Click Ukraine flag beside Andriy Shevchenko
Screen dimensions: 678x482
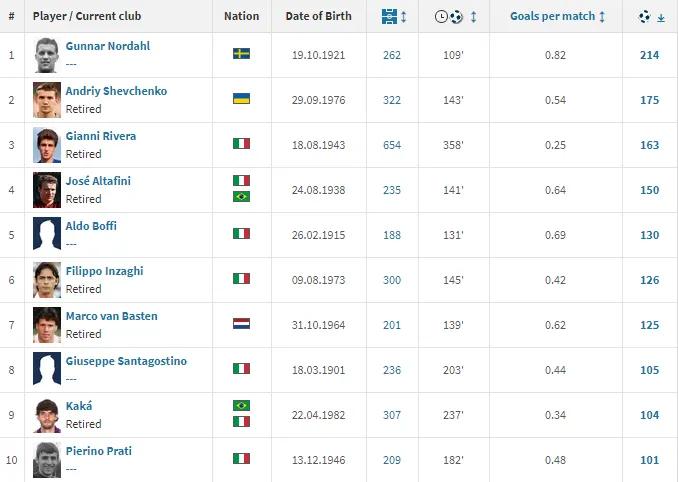(x=241, y=99)
